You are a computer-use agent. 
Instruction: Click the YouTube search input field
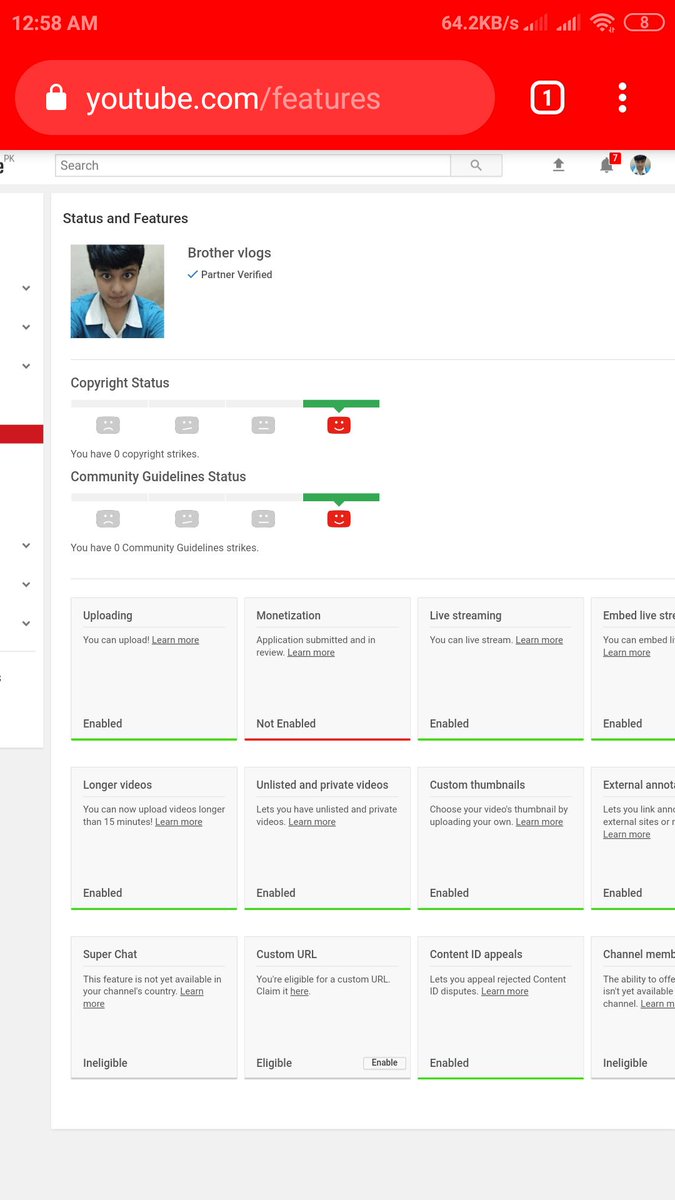pos(253,165)
